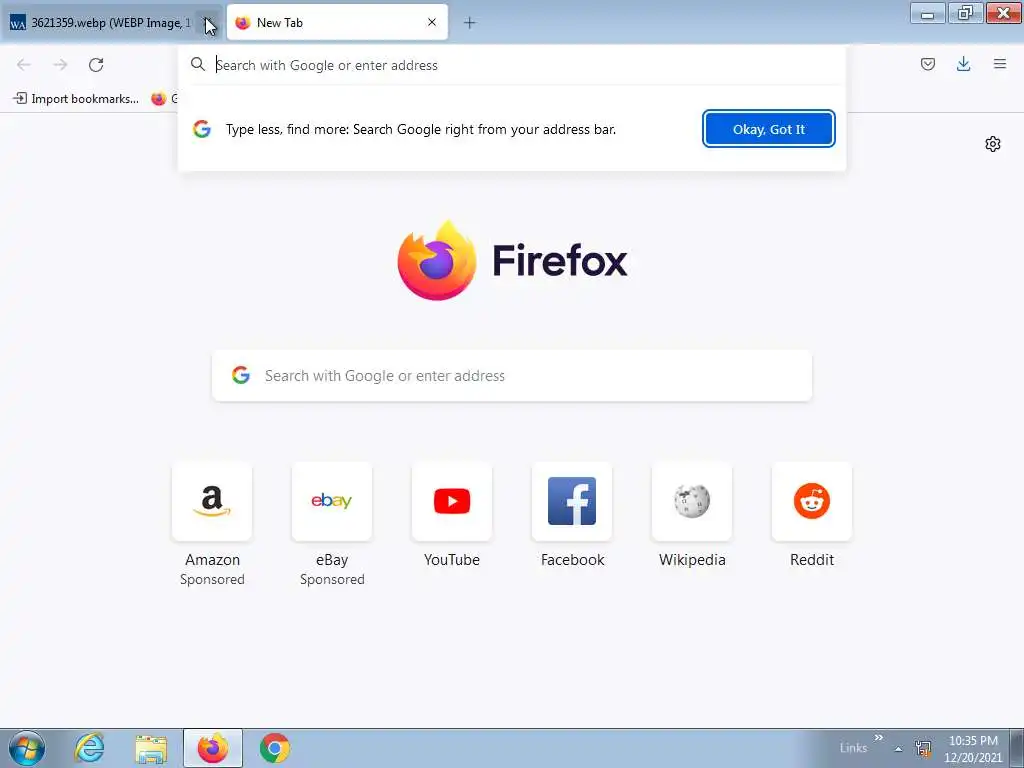Click the Google logo in suggestion tip

point(202,129)
